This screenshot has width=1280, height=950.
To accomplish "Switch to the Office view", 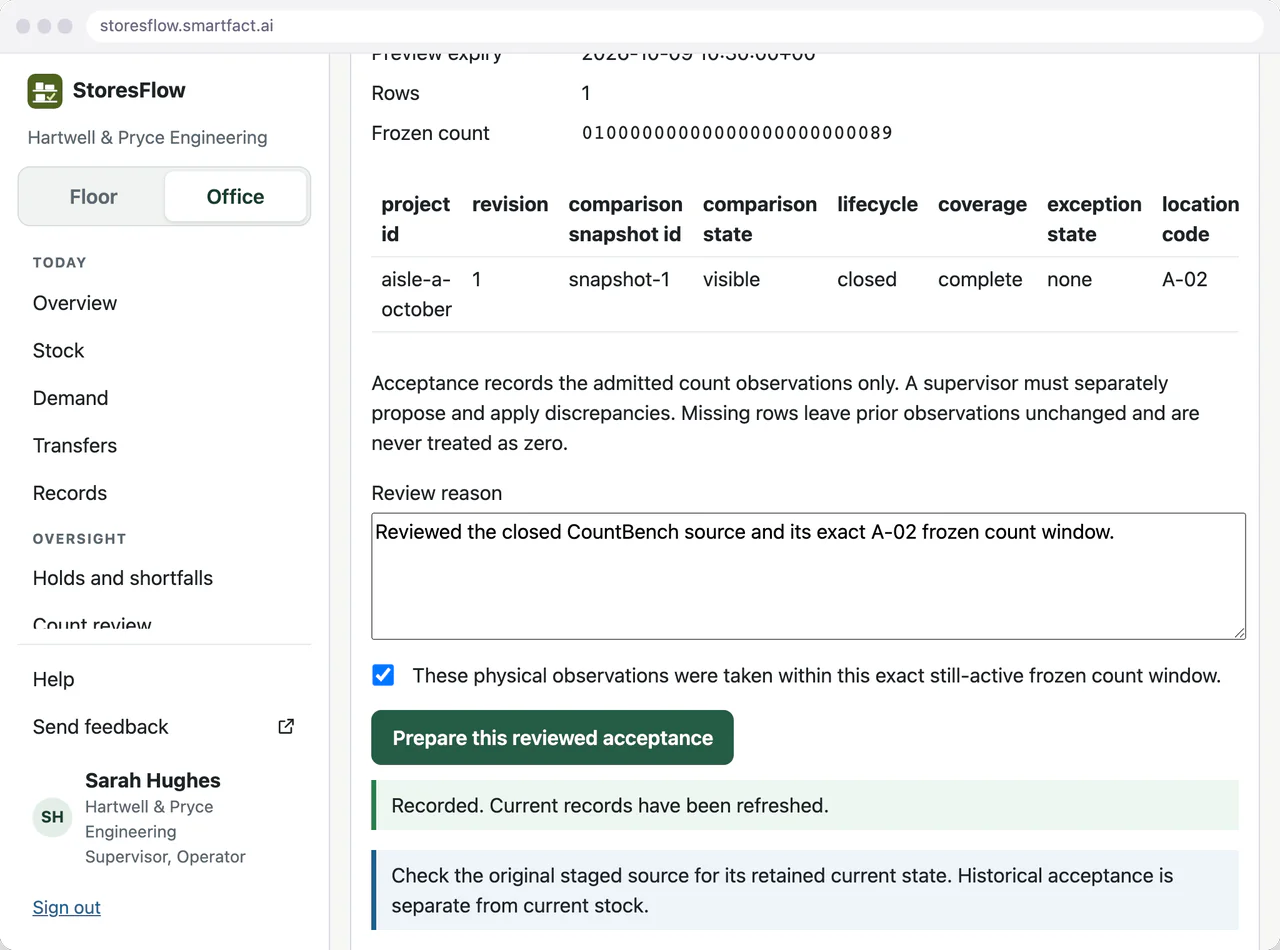I will (x=235, y=197).
